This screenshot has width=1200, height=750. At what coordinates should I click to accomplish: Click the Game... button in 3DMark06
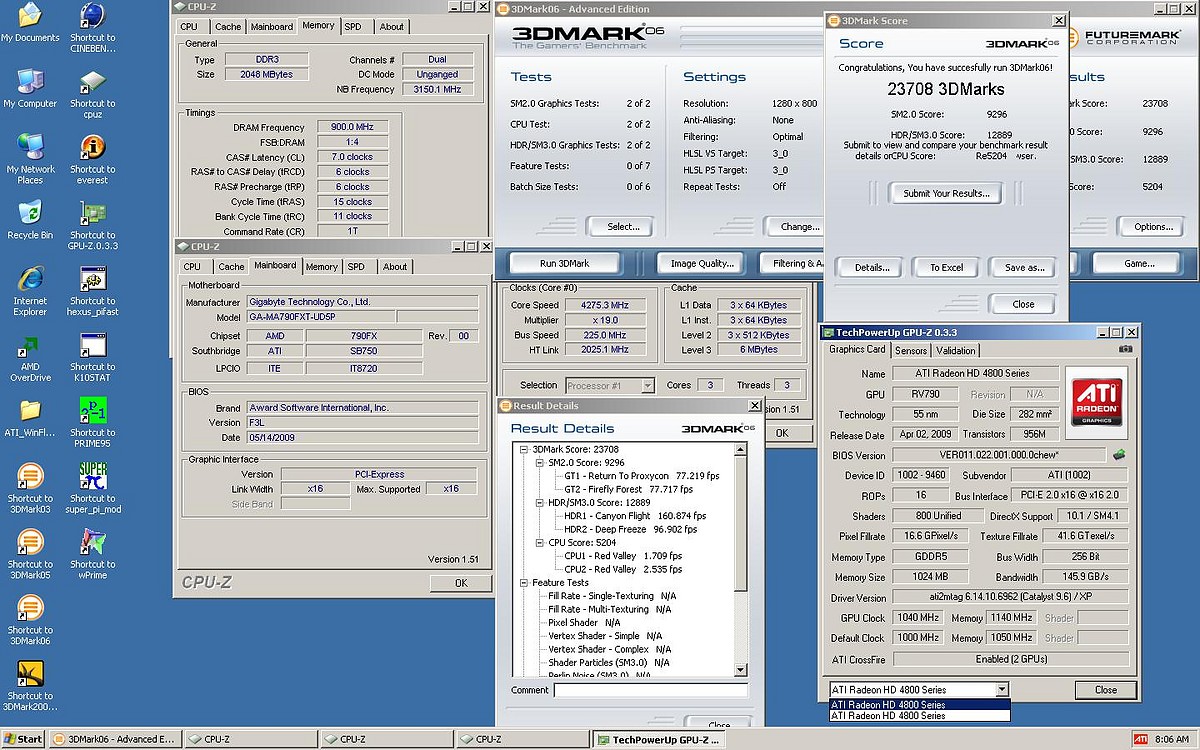(1139, 263)
